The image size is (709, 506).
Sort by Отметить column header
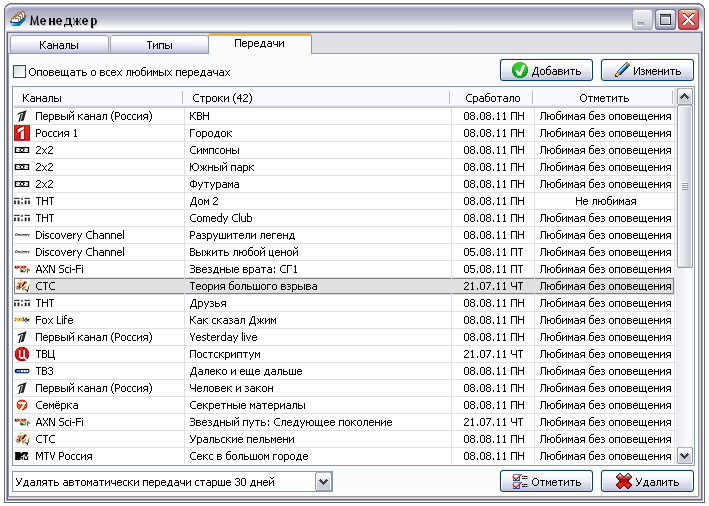click(604, 98)
